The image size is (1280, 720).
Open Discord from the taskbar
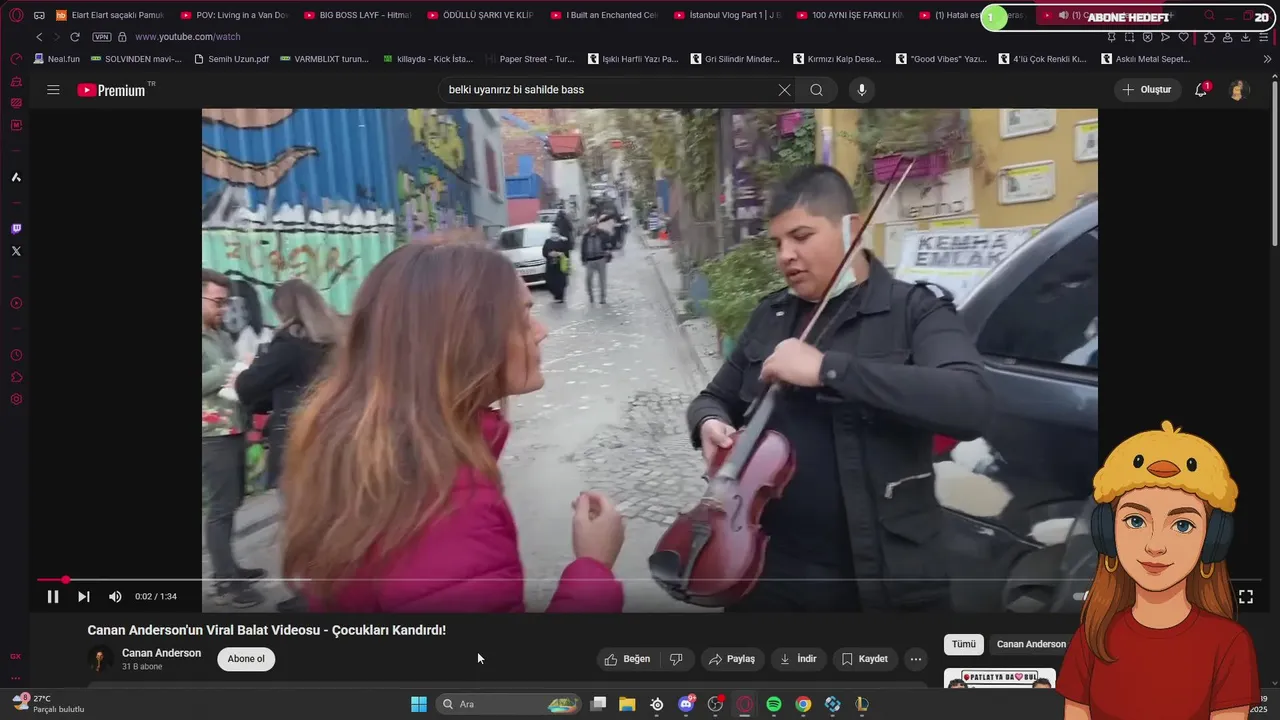tap(686, 704)
